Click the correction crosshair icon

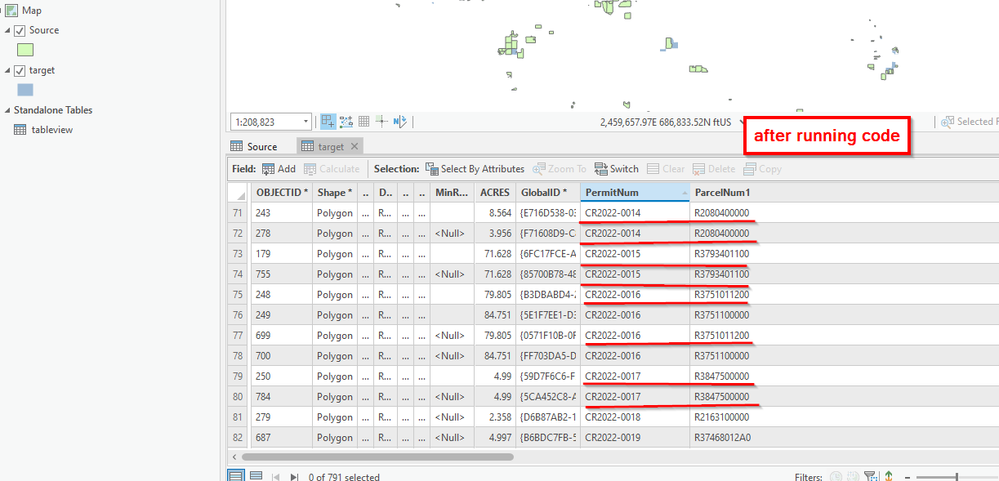382,121
